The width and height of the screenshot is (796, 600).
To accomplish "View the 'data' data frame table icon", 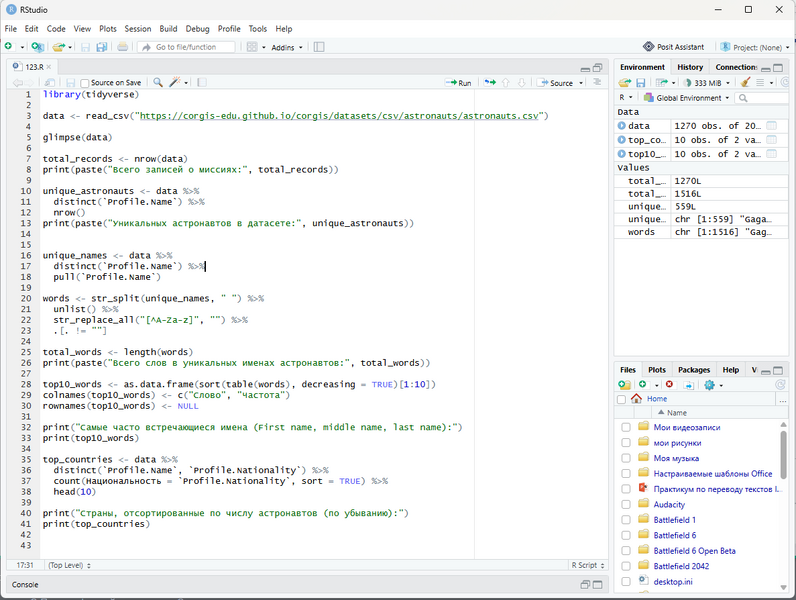I will tap(771, 125).
